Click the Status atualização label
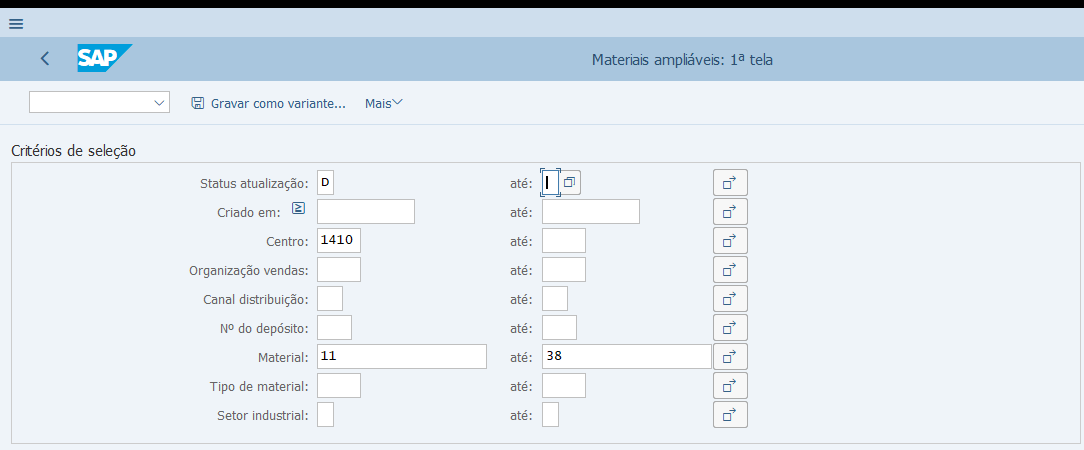The width and height of the screenshot is (1084, 450). pos(254,183)
